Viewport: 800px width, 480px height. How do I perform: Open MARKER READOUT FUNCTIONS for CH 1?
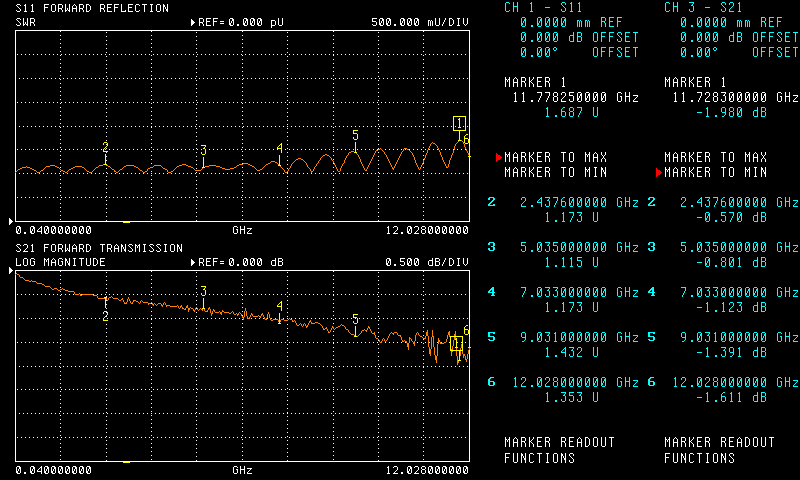[x=559, y=450]
